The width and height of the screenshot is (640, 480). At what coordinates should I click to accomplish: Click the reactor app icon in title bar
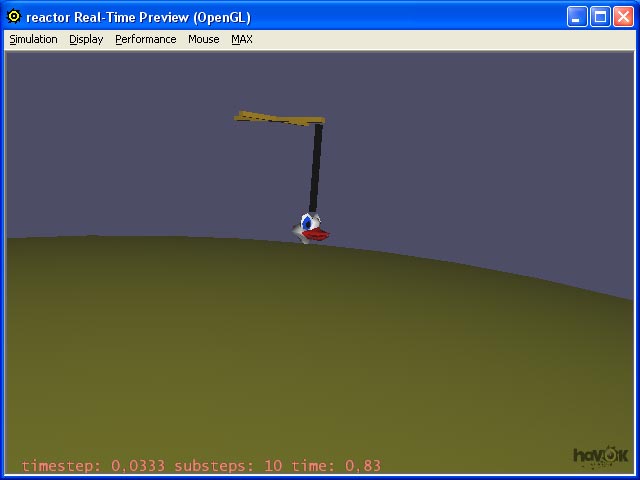coord(14,16)
